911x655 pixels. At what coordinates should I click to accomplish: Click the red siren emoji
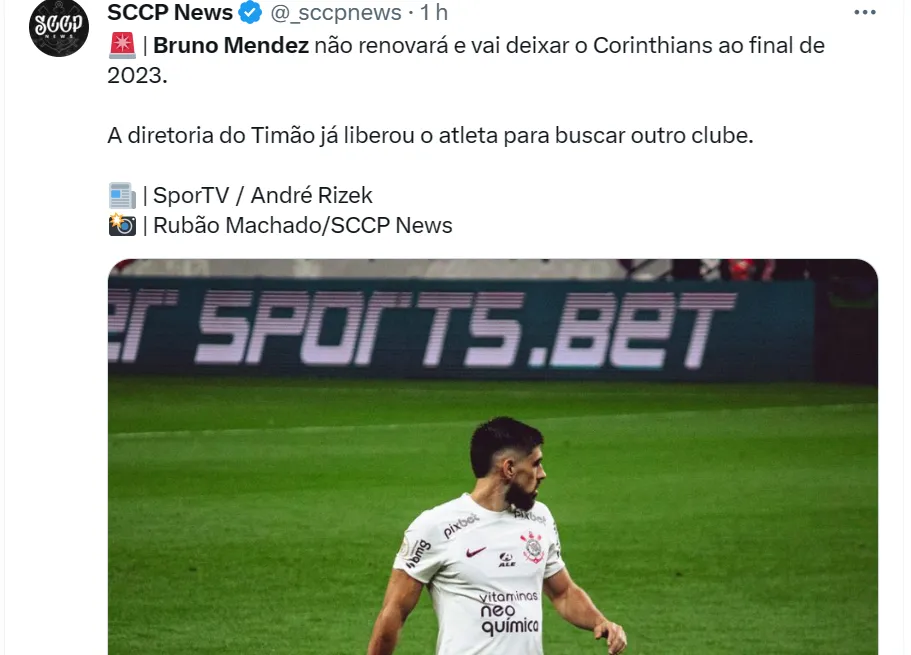coord(122,45)
